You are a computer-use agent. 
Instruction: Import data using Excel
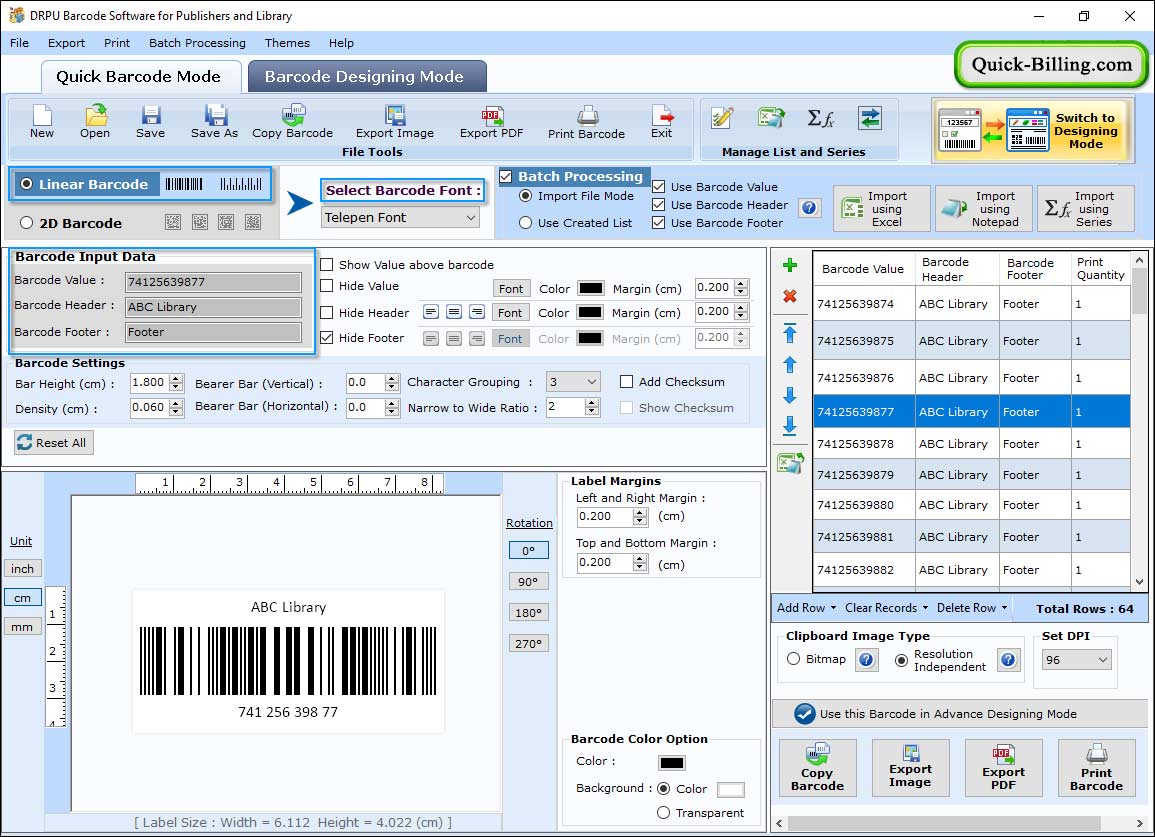[882, 209]
